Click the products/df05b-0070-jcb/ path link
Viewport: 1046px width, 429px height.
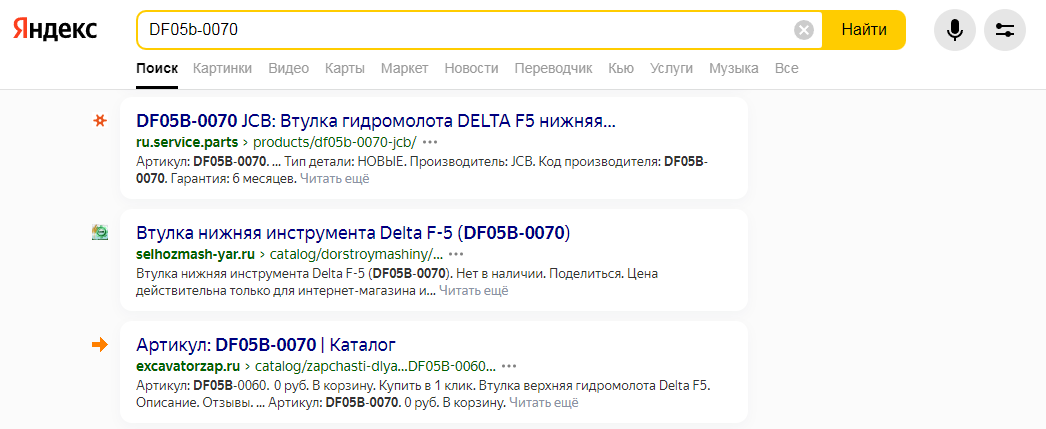tap(335, 142)
